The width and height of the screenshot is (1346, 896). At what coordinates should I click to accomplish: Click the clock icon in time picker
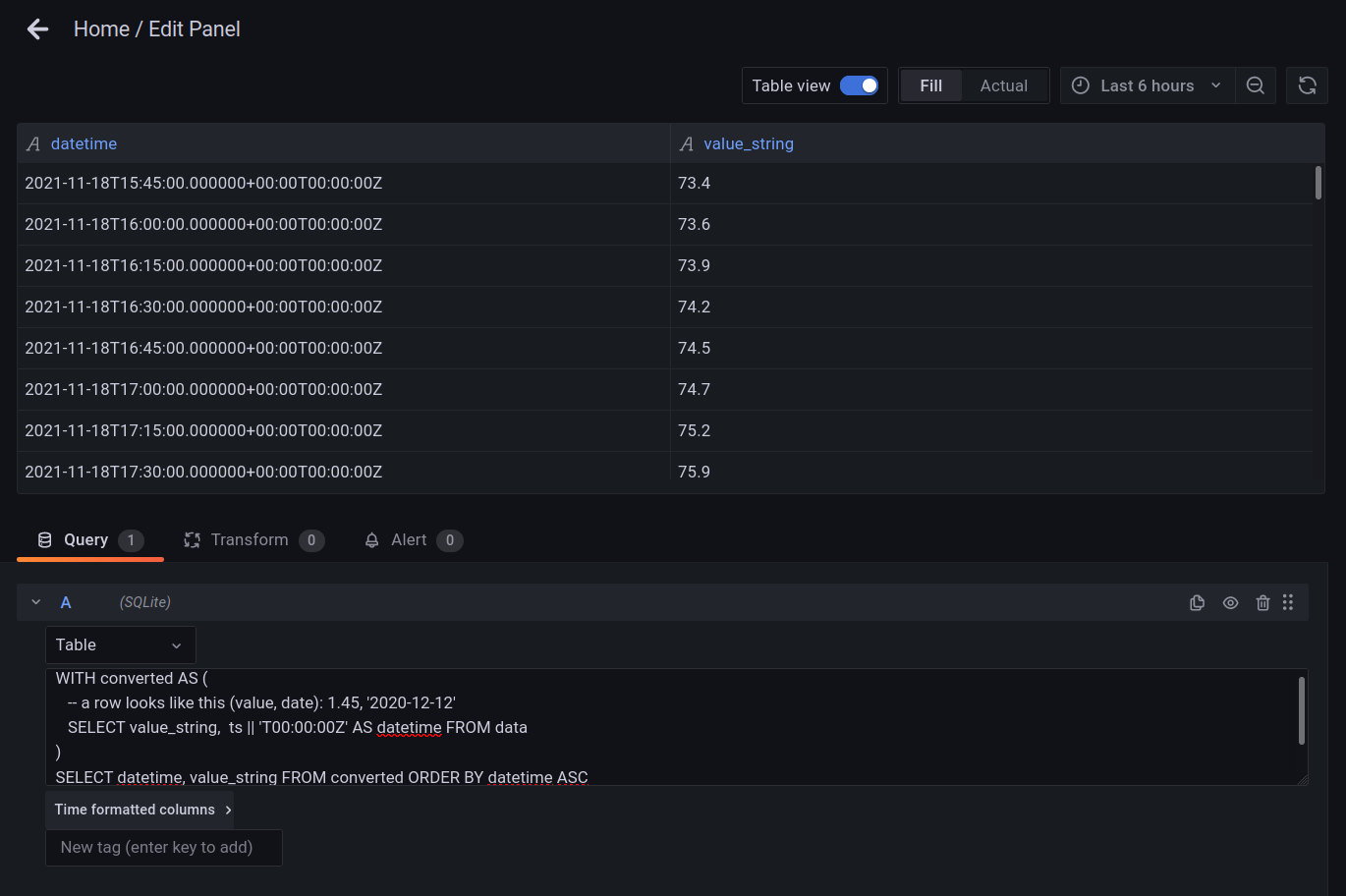1080,85
